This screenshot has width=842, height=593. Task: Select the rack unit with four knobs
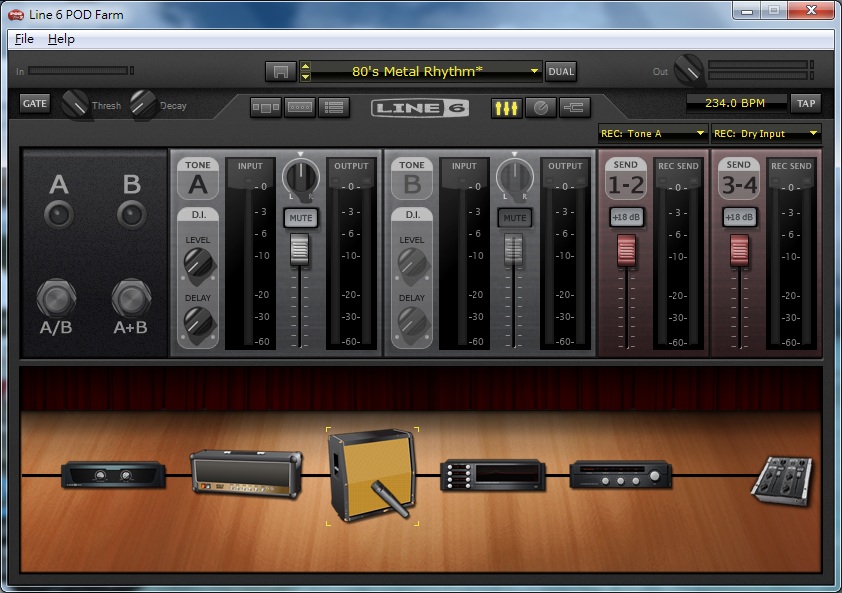click(621, 475)
